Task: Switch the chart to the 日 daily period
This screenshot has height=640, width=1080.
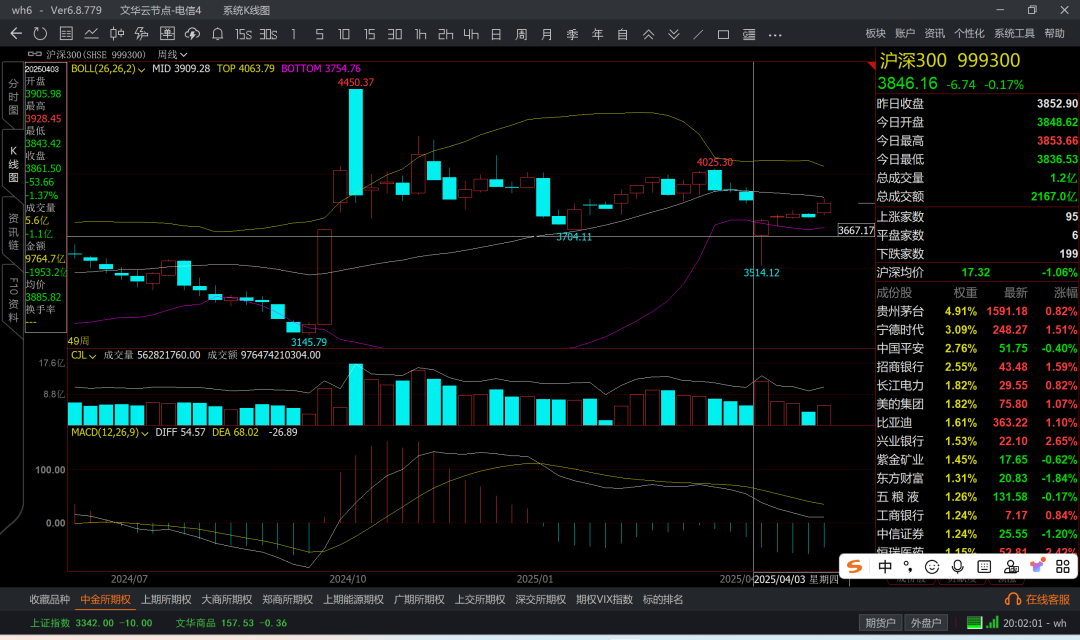Action: tap(495, 34)
